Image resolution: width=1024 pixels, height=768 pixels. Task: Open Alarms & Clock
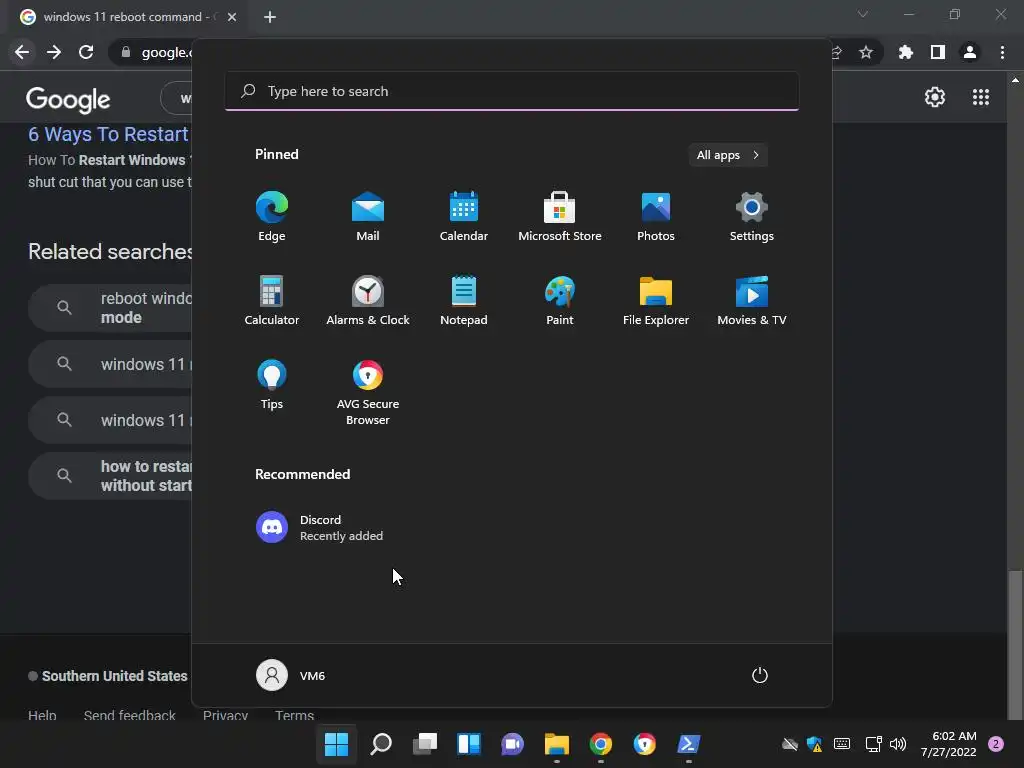tap(368, 300)
